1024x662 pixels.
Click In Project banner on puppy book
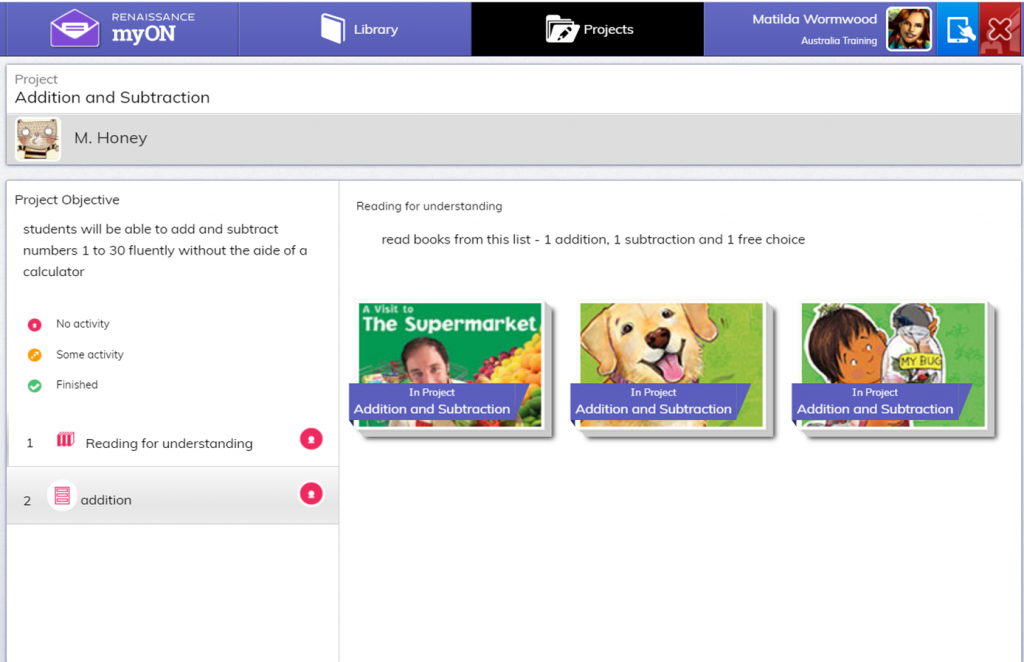(660, 402)
